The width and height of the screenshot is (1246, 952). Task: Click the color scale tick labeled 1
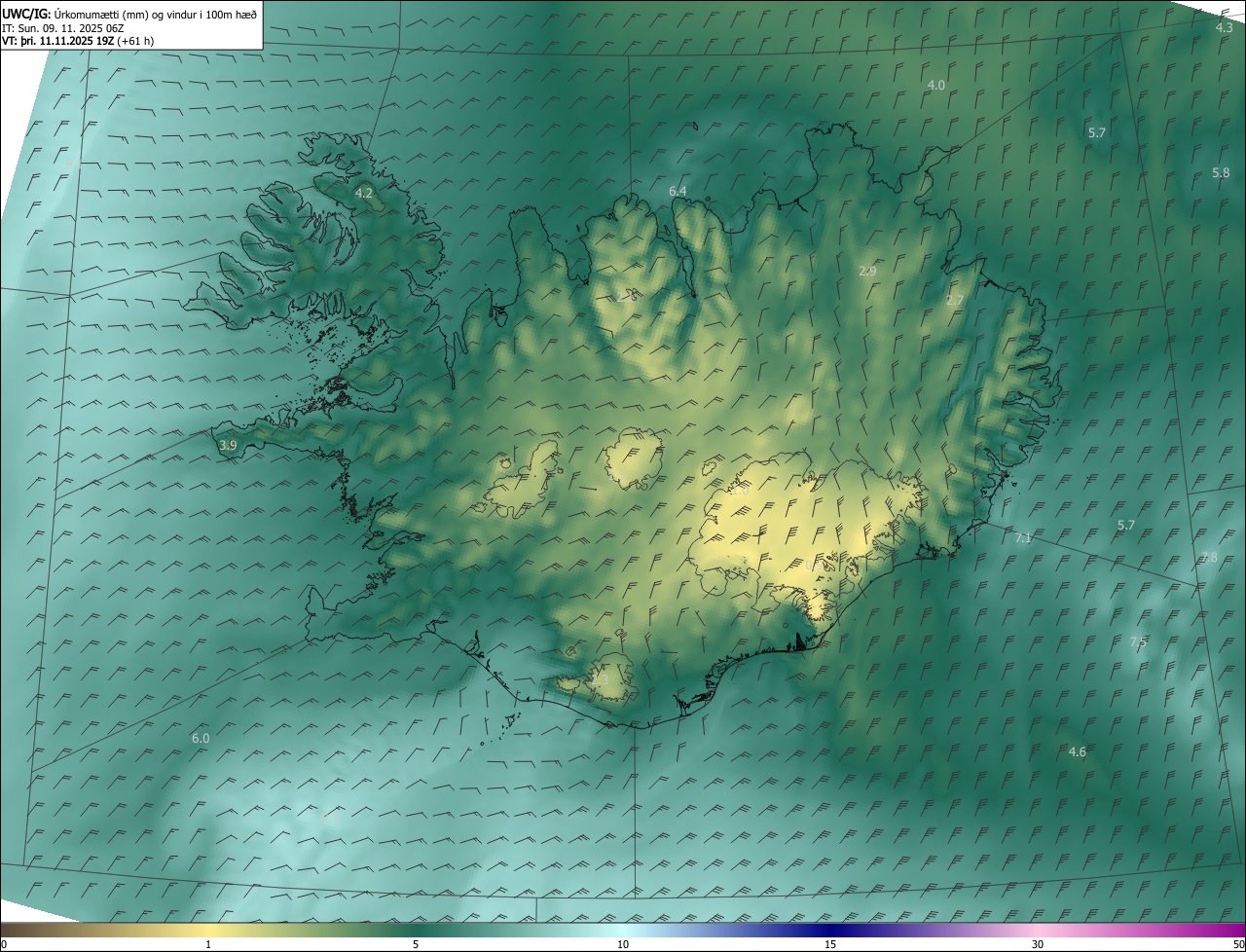click(208, 944)
